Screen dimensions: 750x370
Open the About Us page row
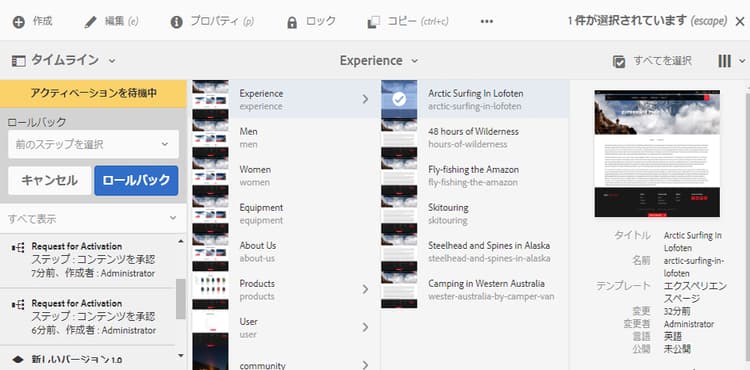(x=285, y=251)
